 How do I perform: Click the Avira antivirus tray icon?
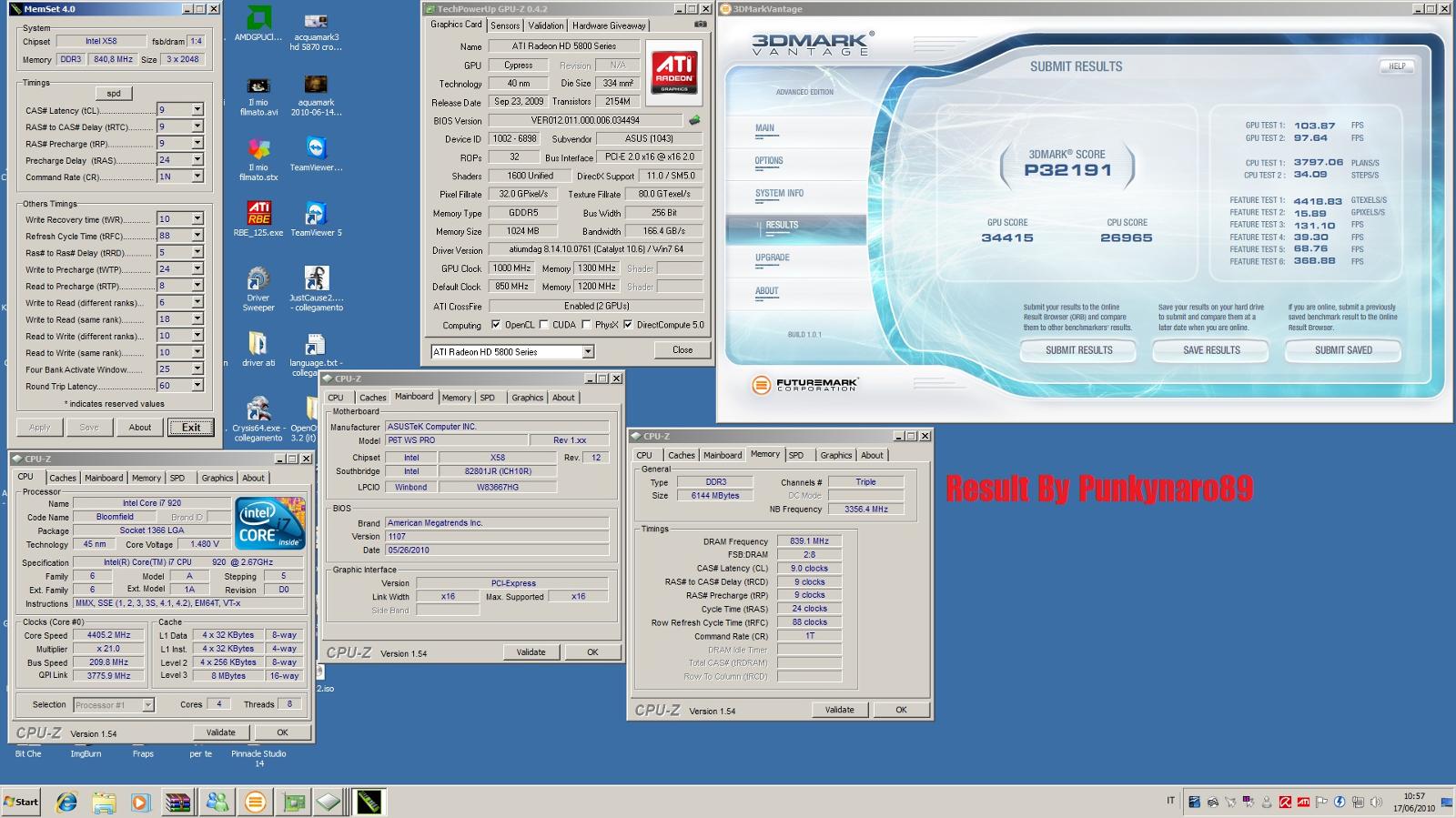[1285, 802]
